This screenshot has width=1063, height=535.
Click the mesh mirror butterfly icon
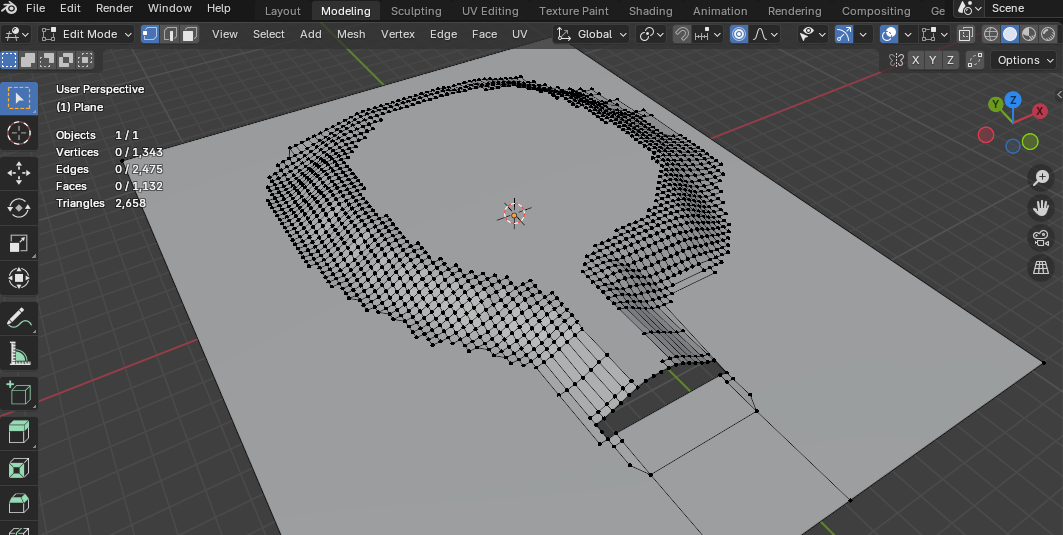[x=896, y=60]
